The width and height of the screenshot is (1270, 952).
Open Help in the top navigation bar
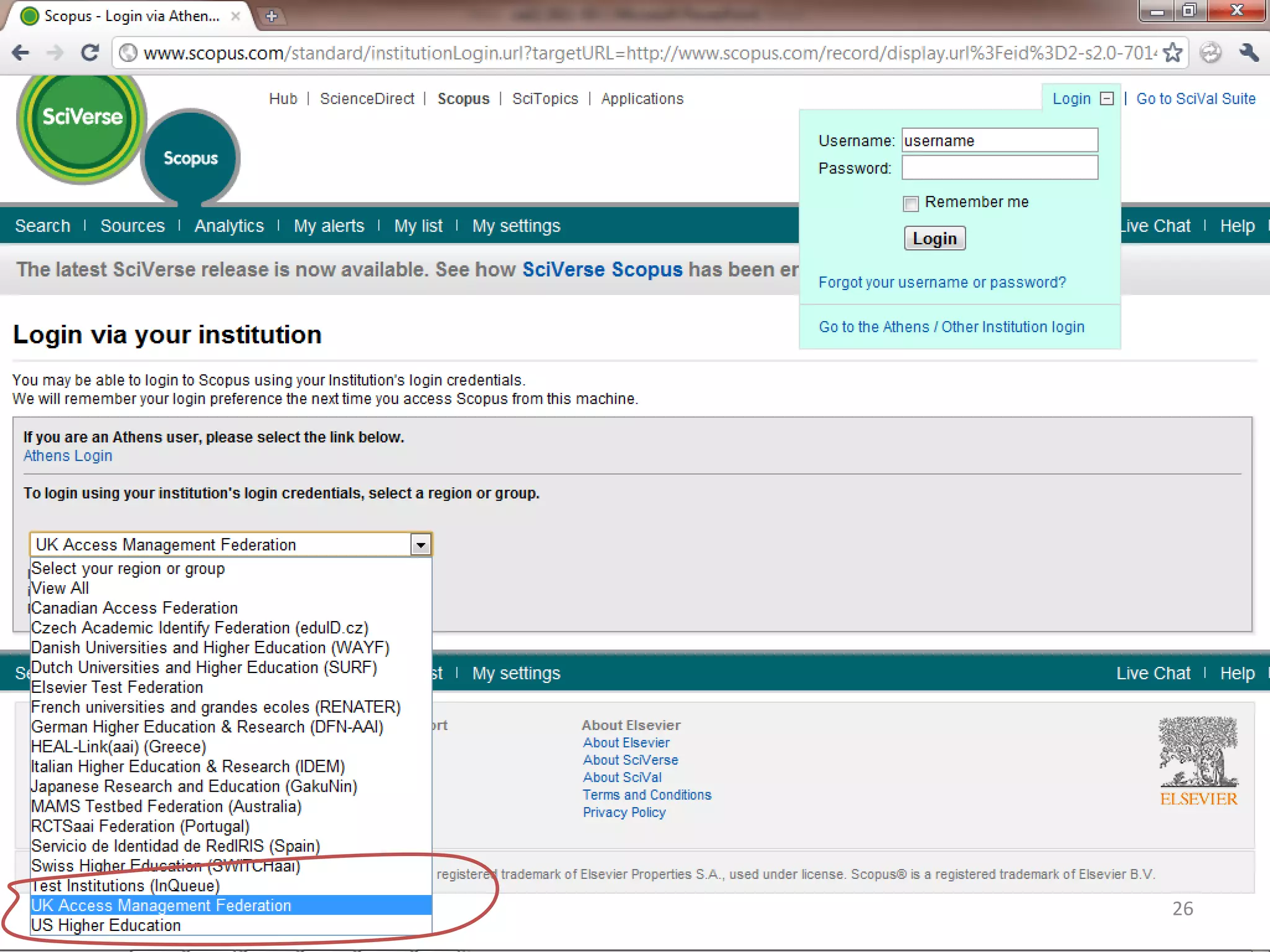(x=1238, y=226)
